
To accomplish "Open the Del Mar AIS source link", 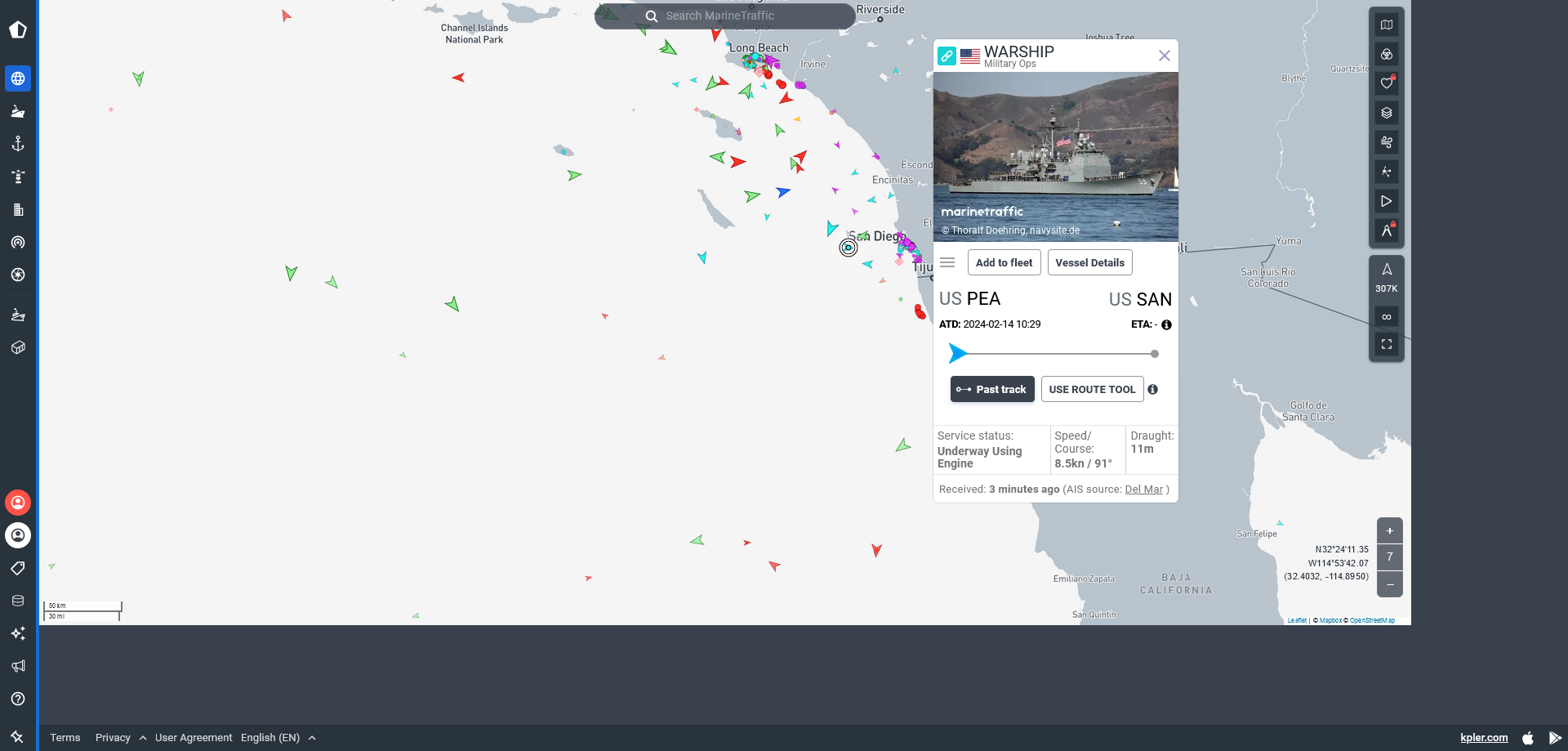I will pos(1143,489).
